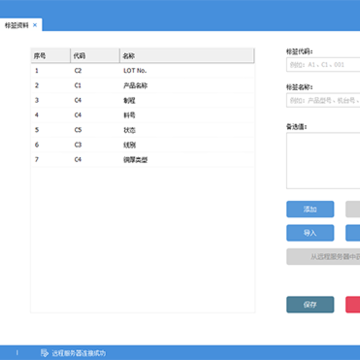Click the remote server status icon
Screen dimensions: 360x360
44,353
